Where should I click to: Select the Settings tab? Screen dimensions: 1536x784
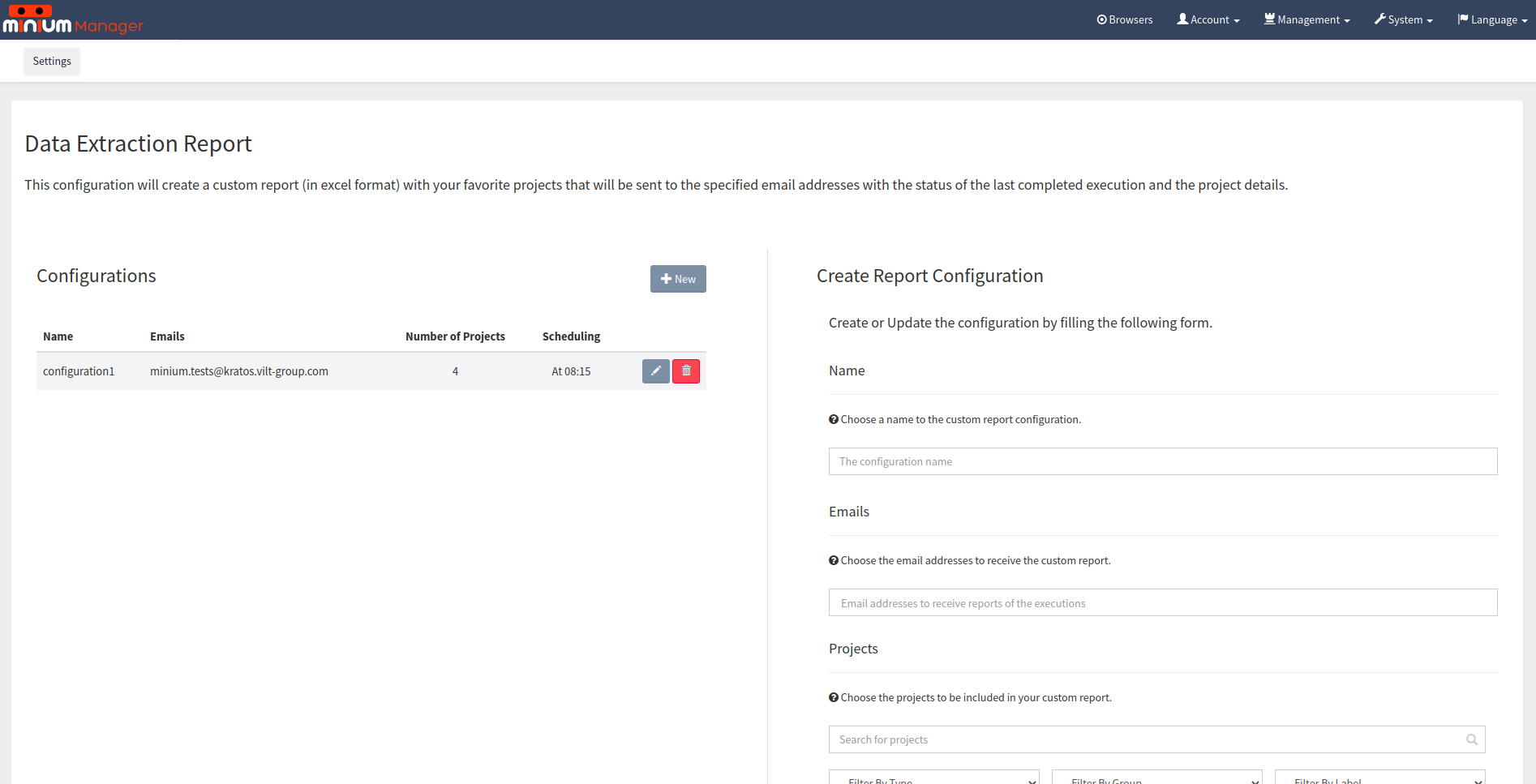point(52,61)
